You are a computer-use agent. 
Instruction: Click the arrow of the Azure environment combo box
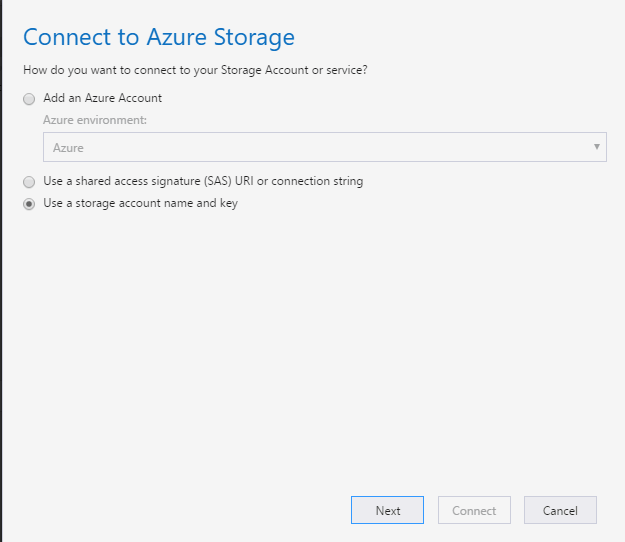tap(597, 147)
